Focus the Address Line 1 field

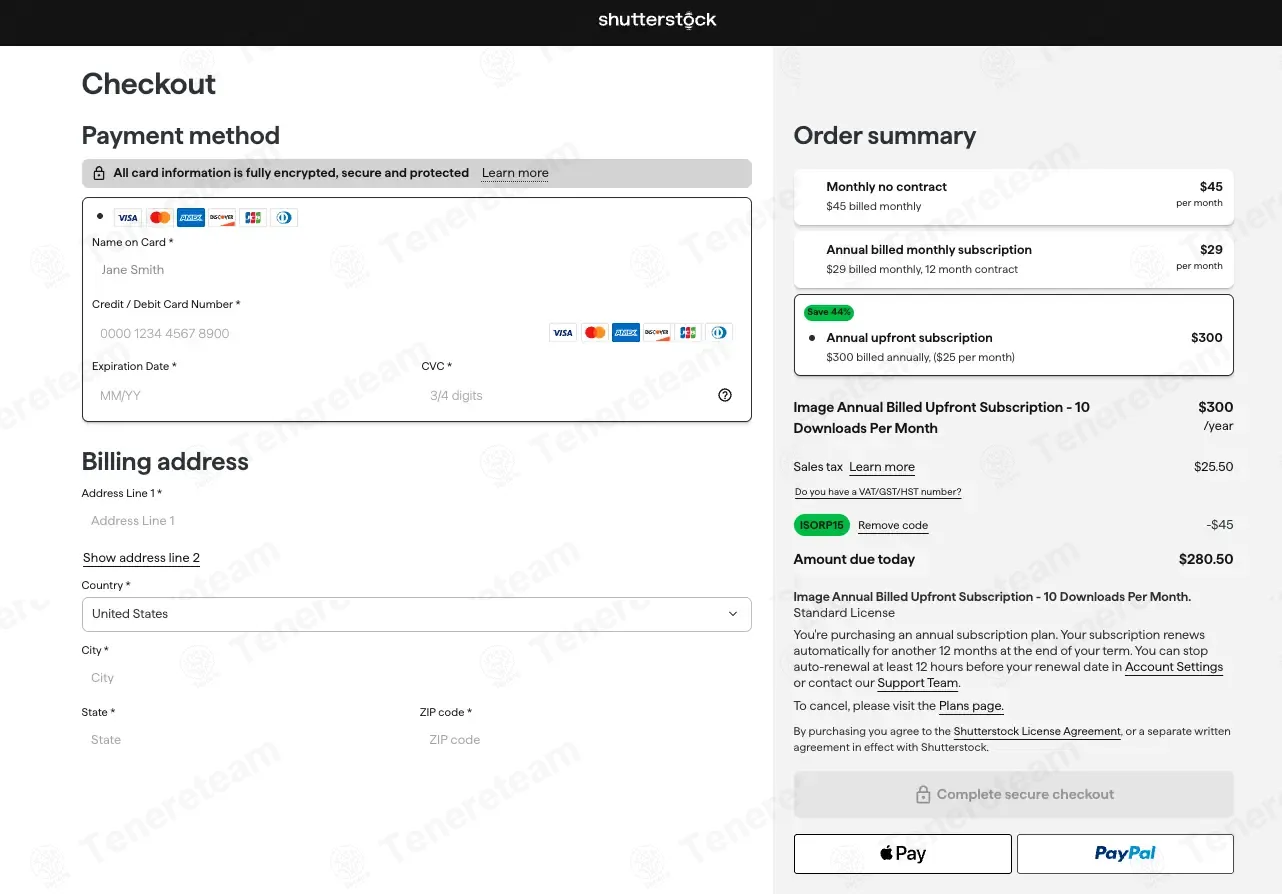[416, 521]
